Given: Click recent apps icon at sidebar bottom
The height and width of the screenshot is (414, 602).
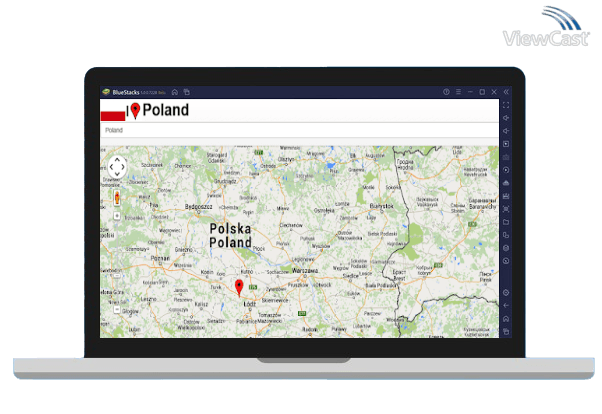Looking at the screenshot, I should [x=506, y=332].
